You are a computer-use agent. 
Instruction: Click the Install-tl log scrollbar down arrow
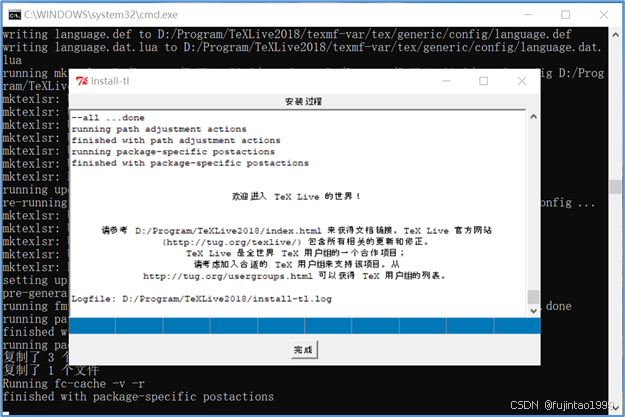coord(533,311)
